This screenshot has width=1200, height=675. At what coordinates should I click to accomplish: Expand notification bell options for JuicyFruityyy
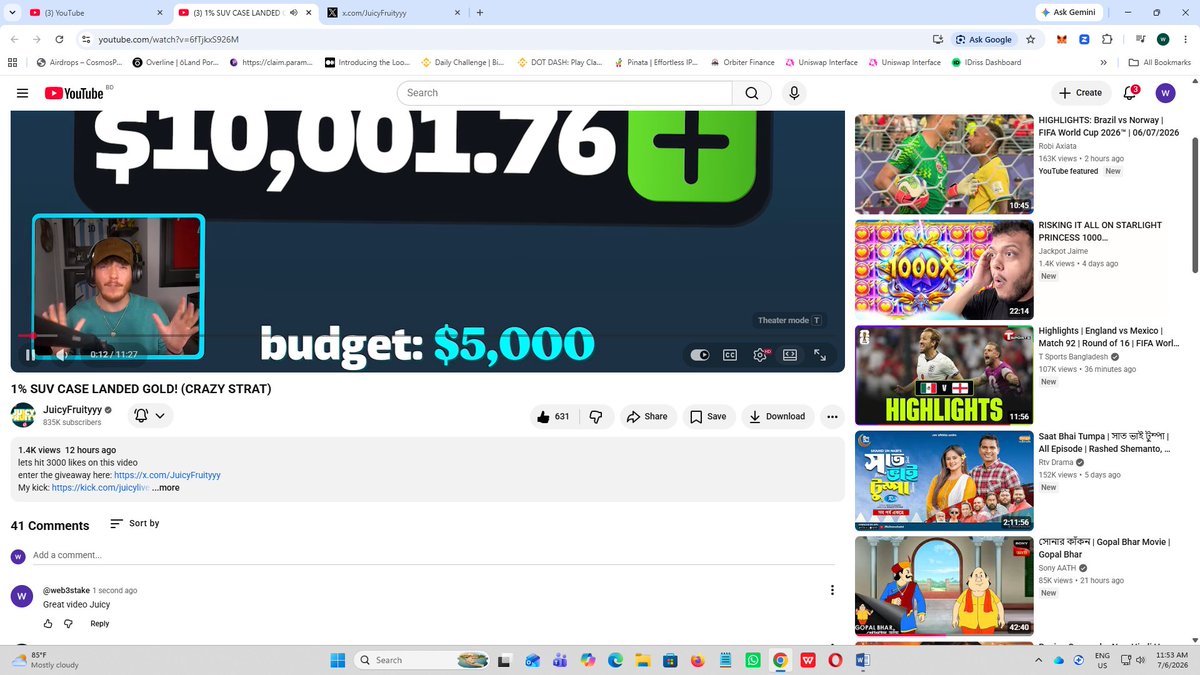(149, 416)
